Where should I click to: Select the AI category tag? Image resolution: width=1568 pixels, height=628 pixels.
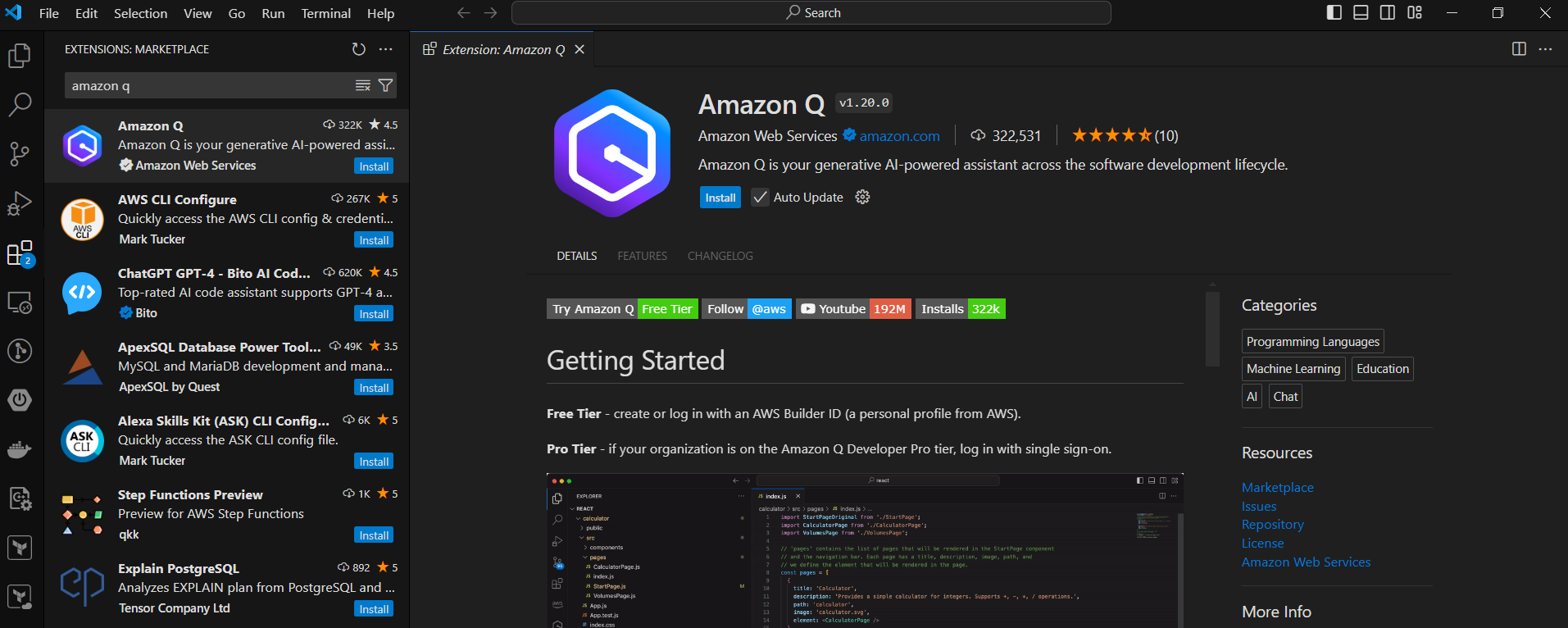coord(1252,397)
